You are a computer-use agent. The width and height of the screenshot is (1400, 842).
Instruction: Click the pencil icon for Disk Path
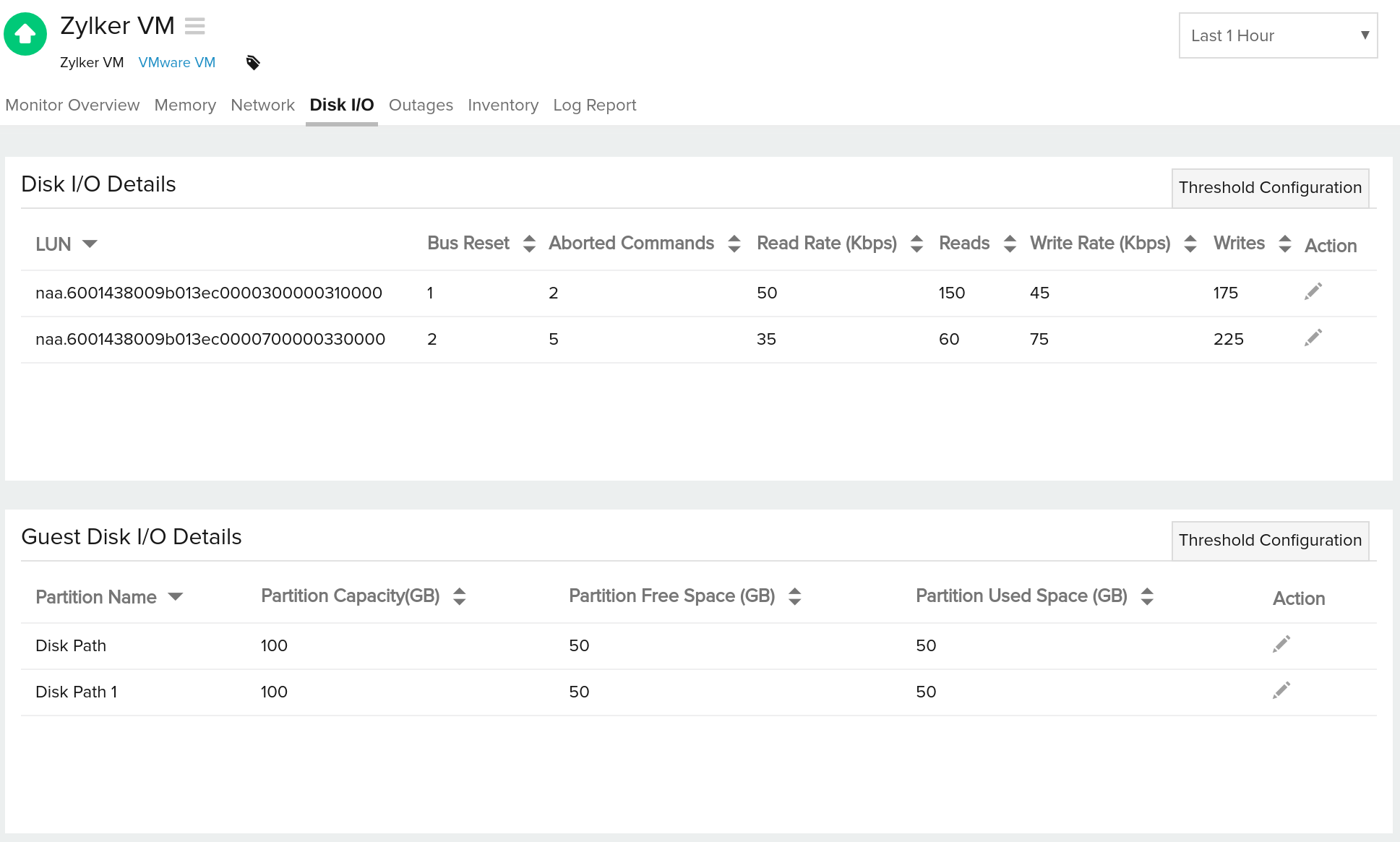point(1281,644)
